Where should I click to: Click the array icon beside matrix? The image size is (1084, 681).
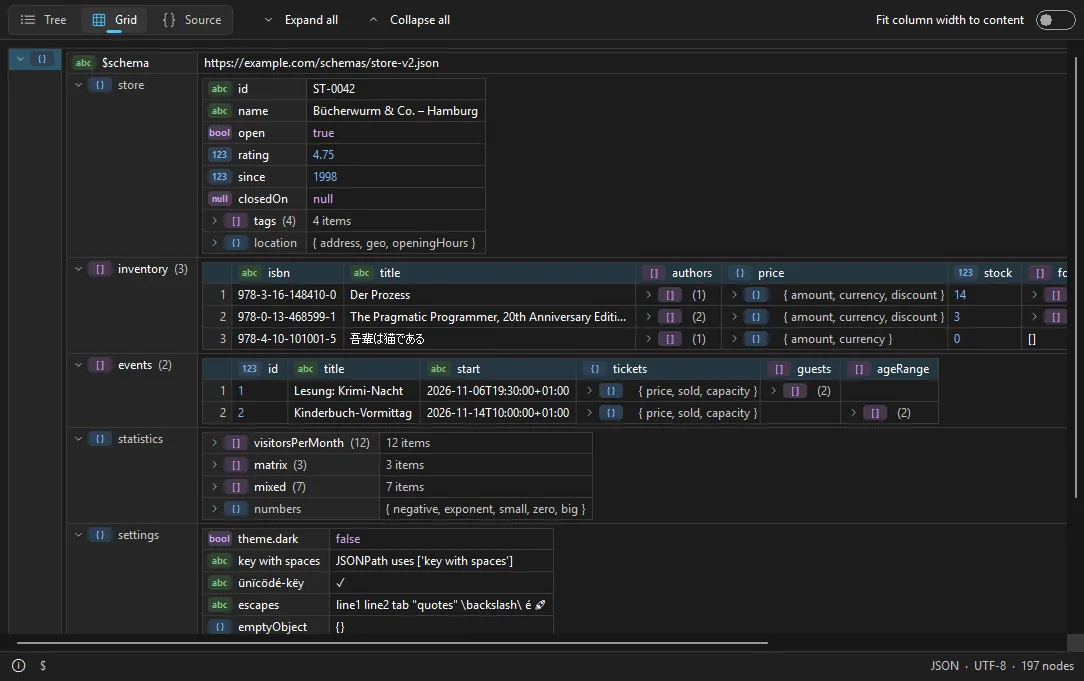(x=236, y=465)
